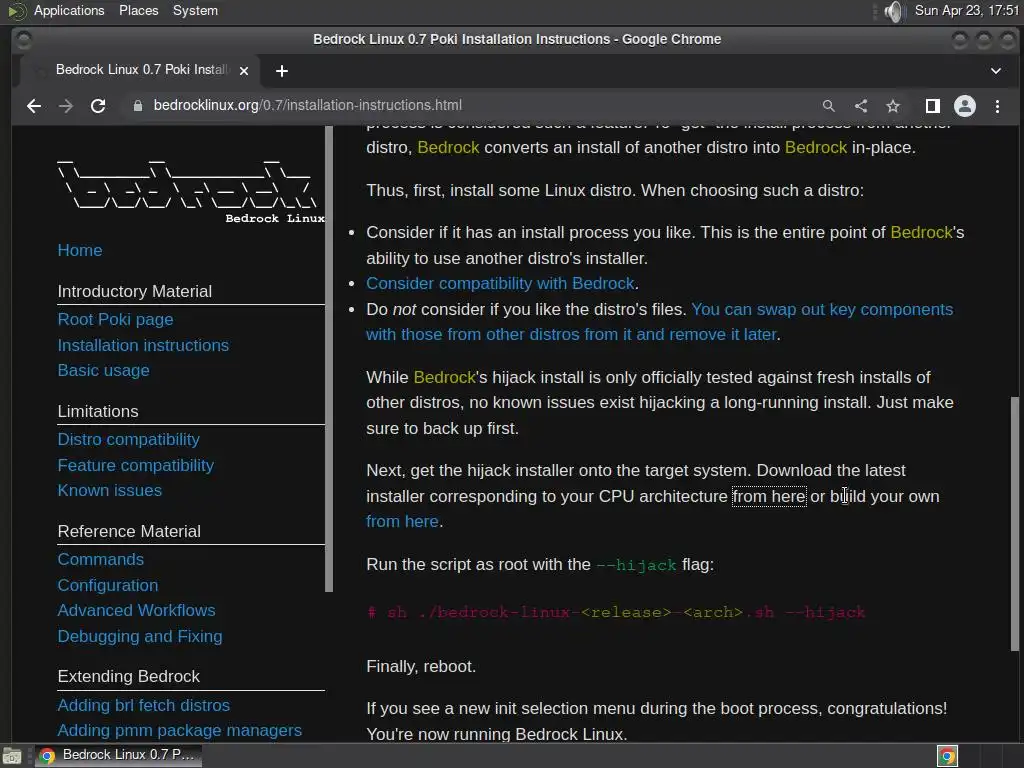Click the Introductory Material heading
This screenshot has height=768, width=1024.
pos(135,291)
